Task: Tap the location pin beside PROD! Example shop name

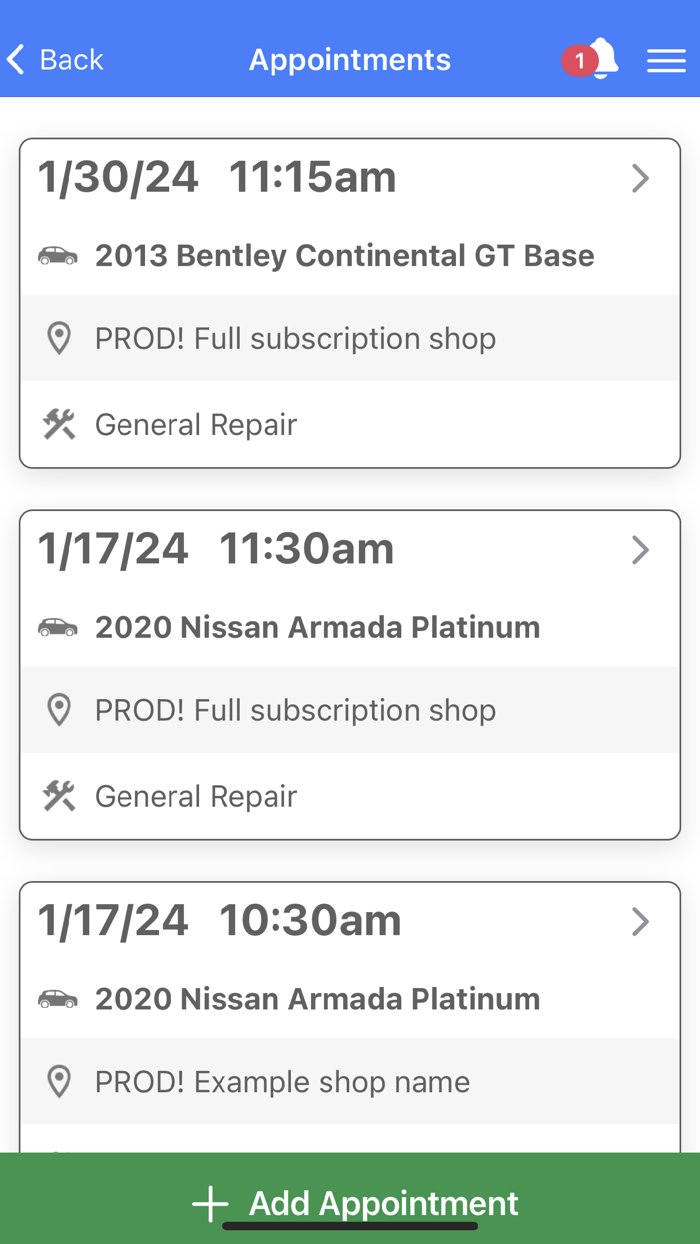Action: click(x=60, y=1082)
